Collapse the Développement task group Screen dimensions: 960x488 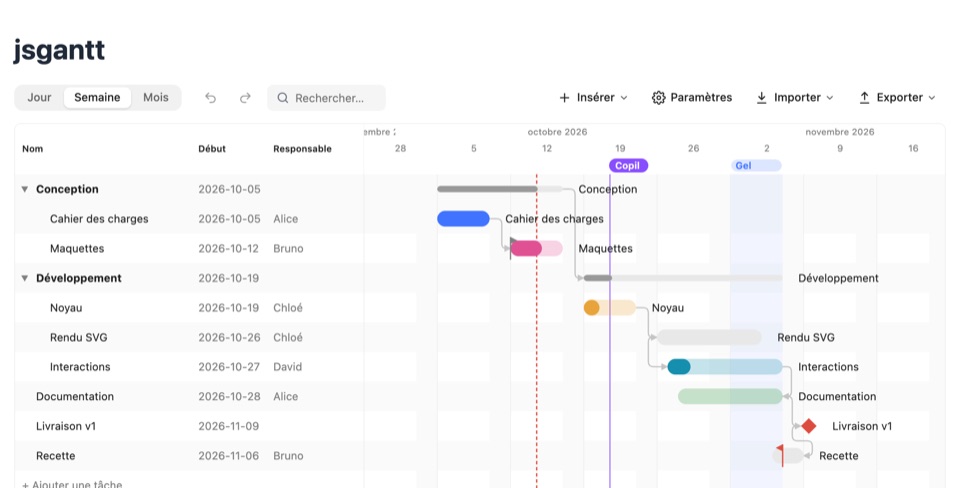24,278
